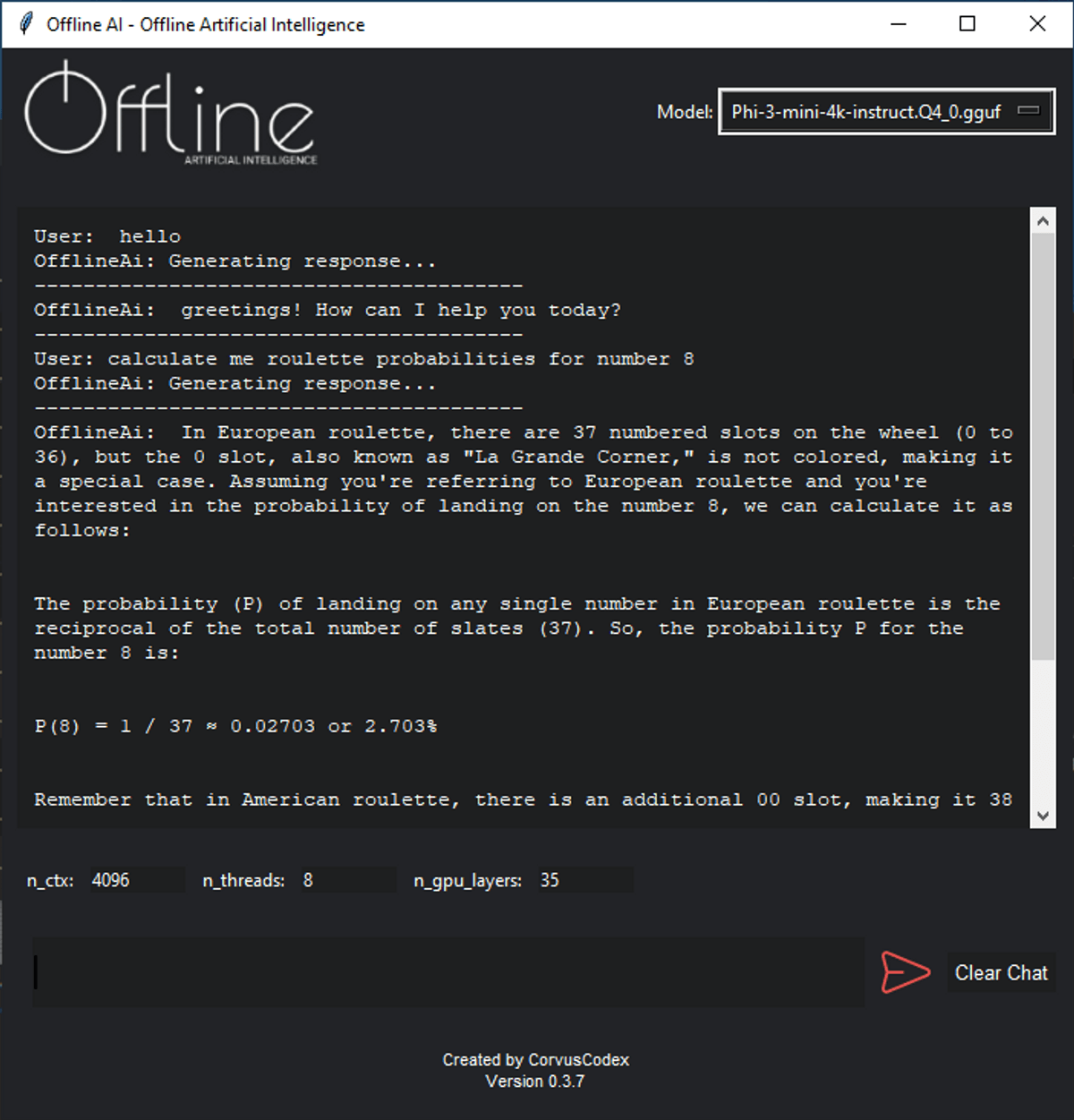
Task: Edit the n_gpu_layers value field
Action: point(584,880)
